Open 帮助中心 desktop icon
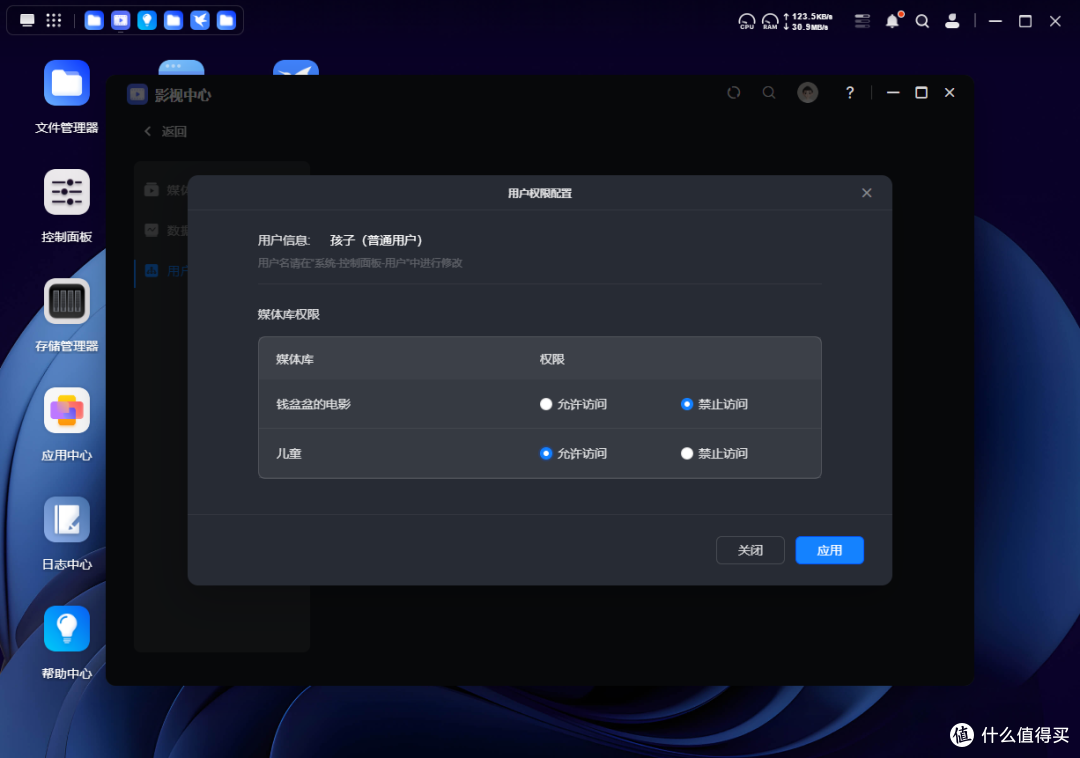1080x758 pixels. coord(67,629)
